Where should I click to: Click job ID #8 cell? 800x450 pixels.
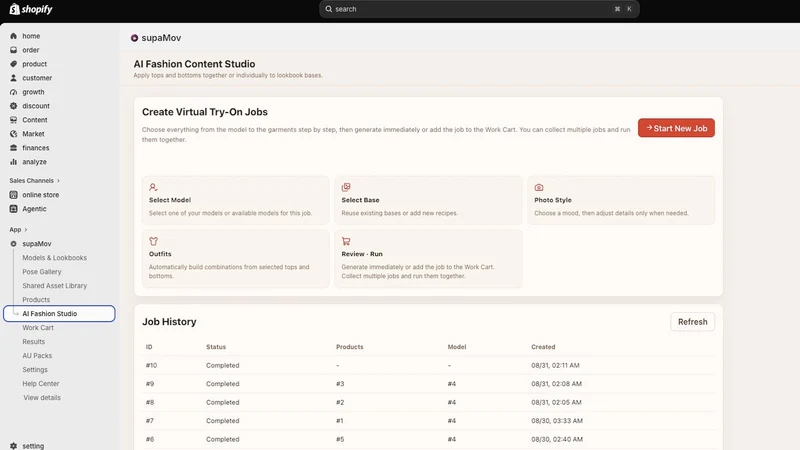point(150,402)
